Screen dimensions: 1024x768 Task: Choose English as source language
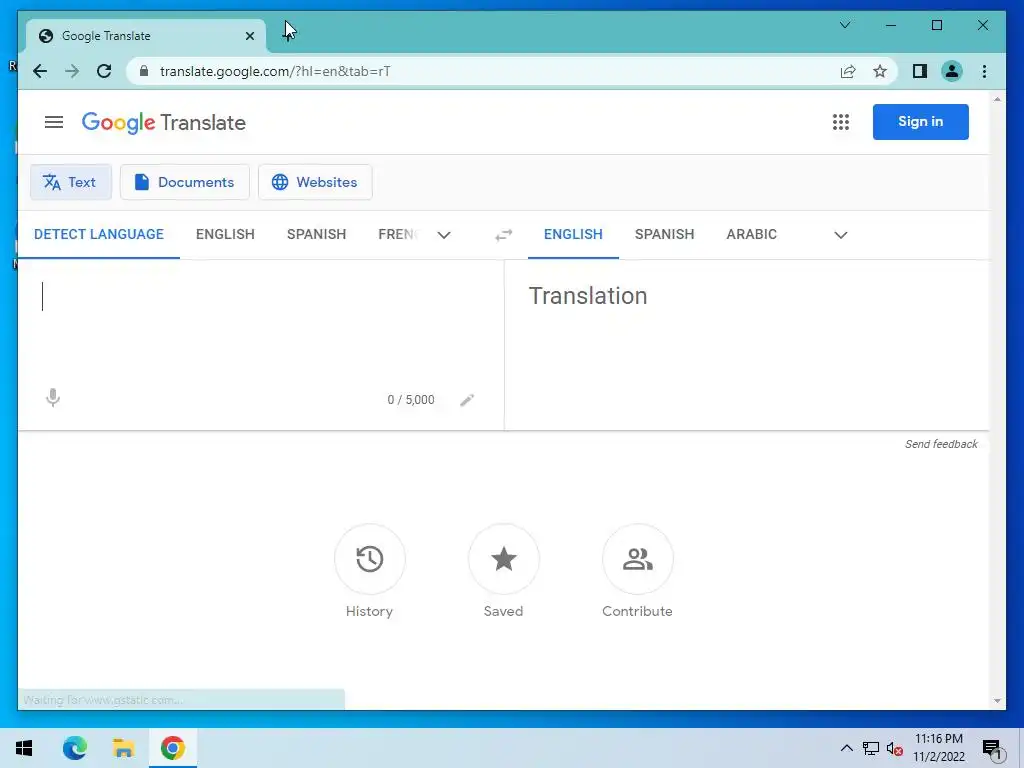(x=225, y=234)
